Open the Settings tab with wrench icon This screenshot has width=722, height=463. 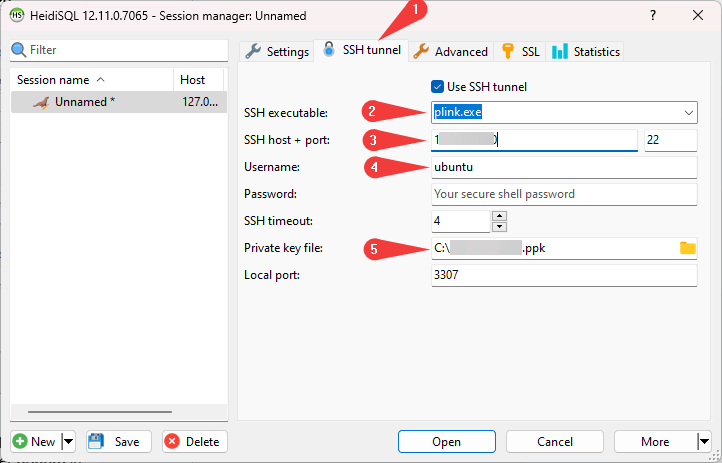277,51
